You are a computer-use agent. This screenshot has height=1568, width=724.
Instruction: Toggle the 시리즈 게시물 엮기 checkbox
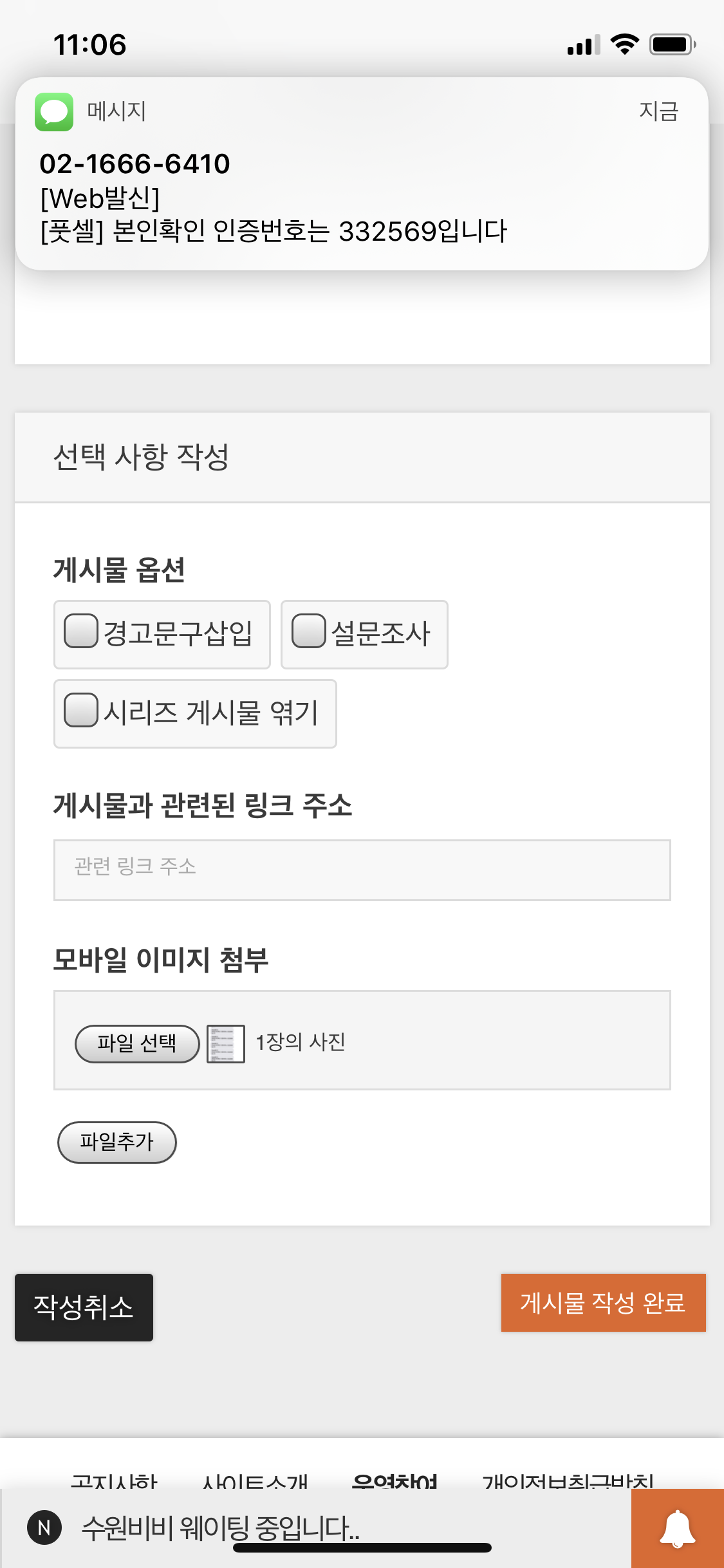click(x=81, y=710)
